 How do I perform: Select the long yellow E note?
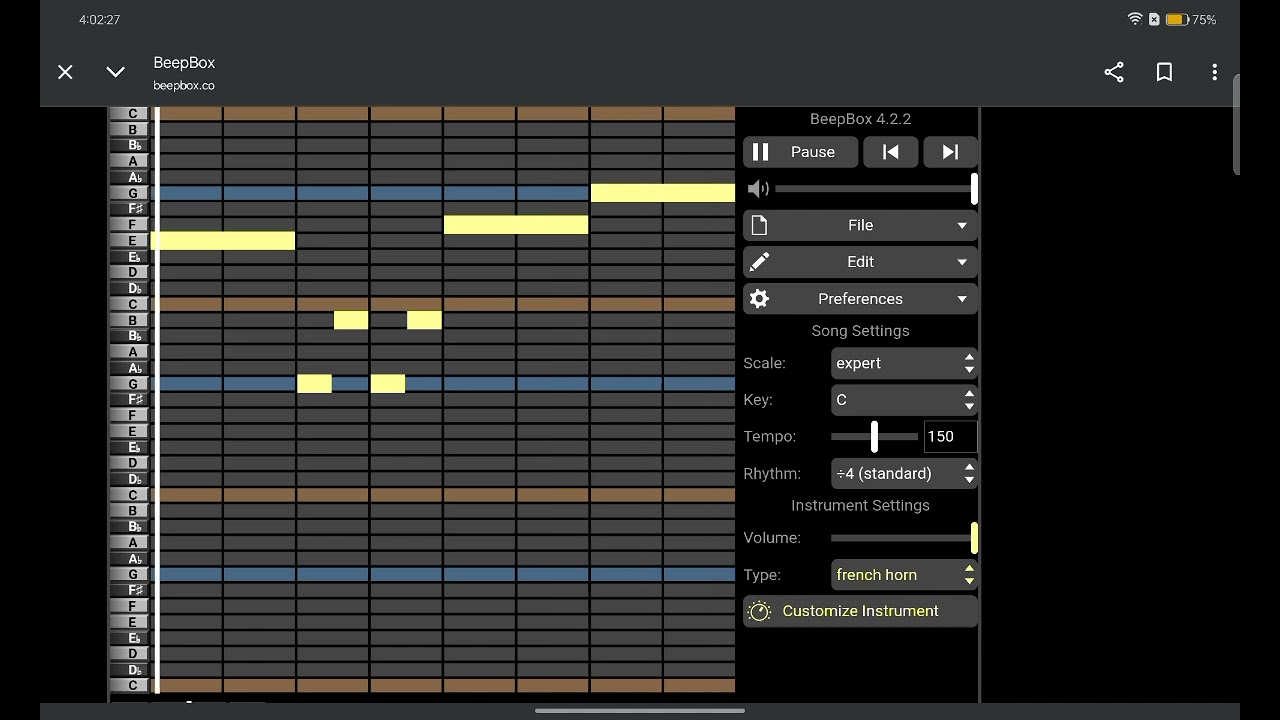click(x=223, y=240)
